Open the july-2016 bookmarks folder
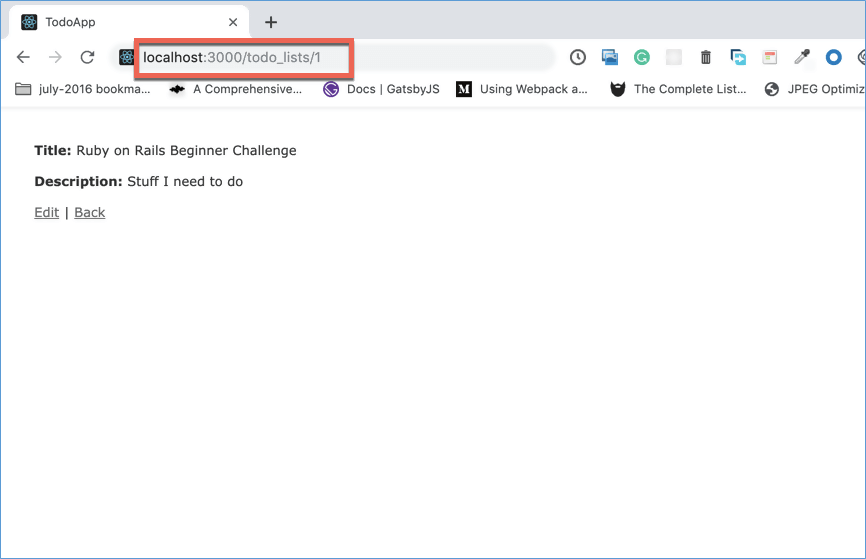Image resolution: width=866 pixels, height=559 pixels. coord(82,89)
